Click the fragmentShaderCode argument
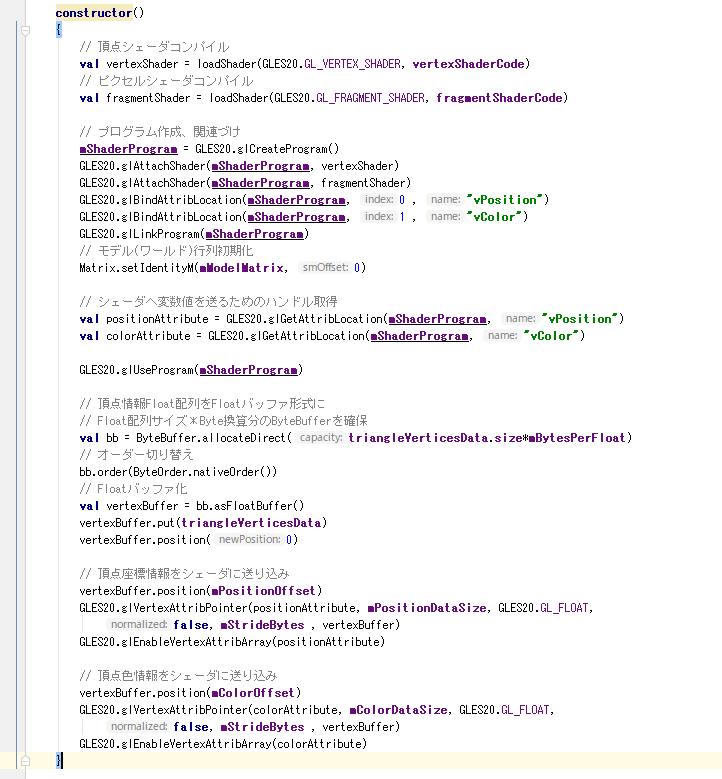The width and height of the screenshot is (722, 779). (499, 98)
